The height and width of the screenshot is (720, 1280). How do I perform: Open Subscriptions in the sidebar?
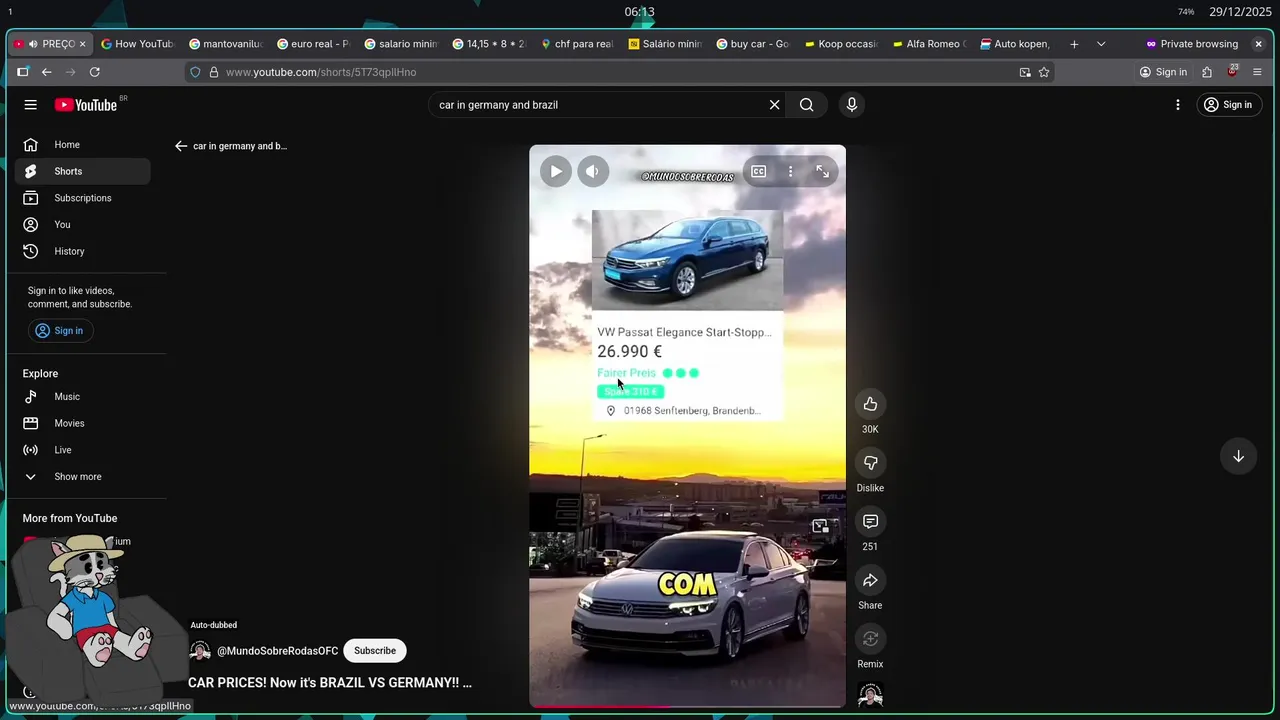pos(82,198)
